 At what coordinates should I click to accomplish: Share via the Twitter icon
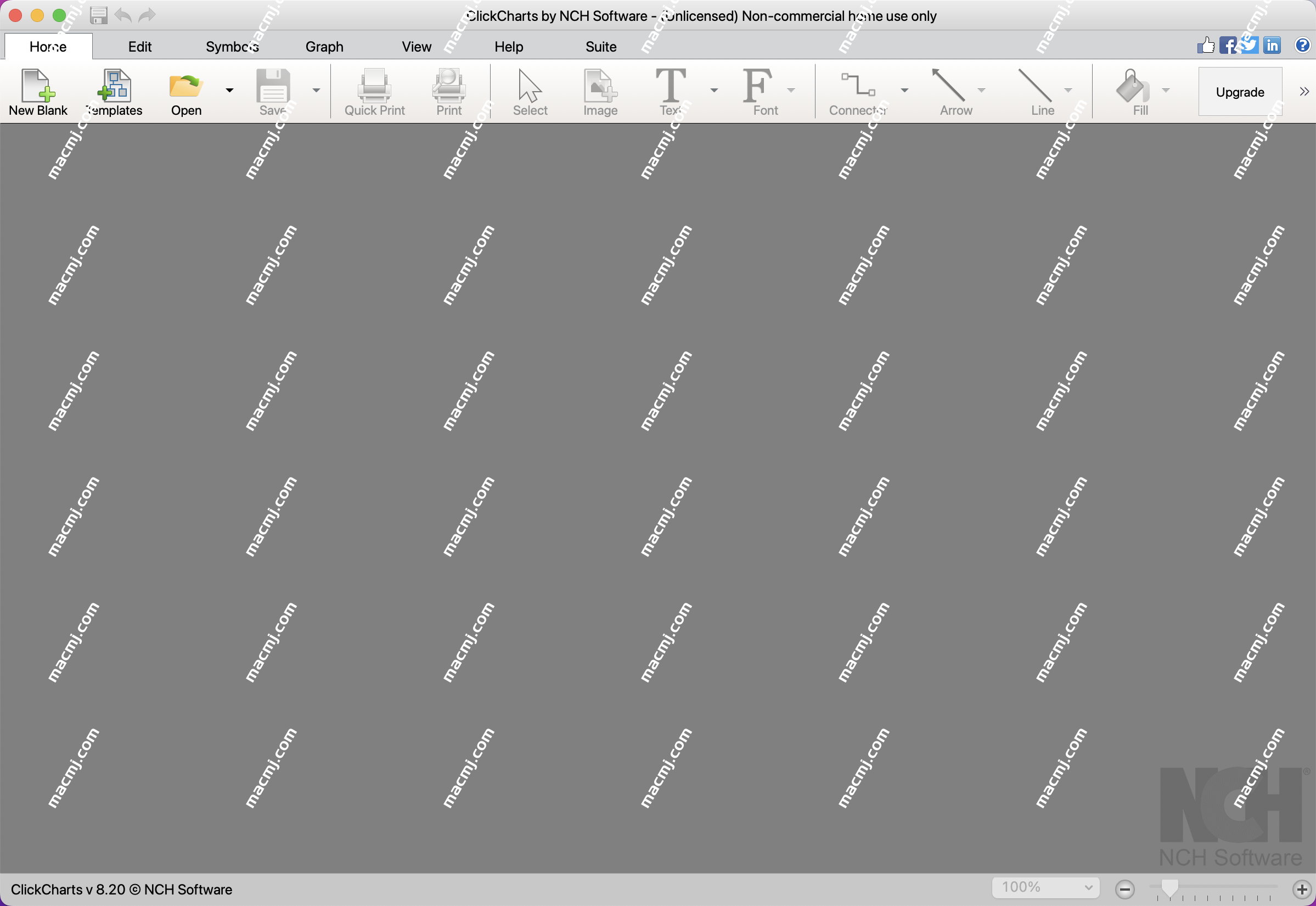tap(1250, 45)
